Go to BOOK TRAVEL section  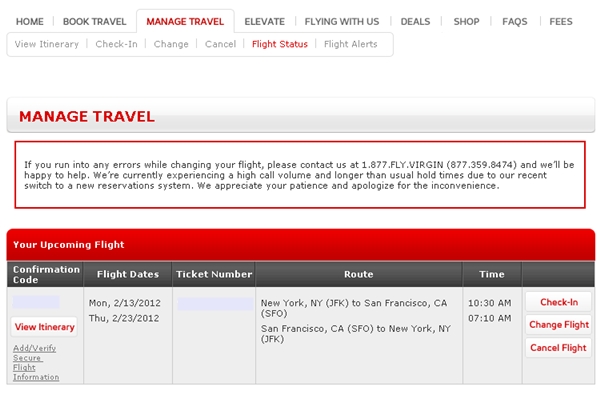pos(95,22)
